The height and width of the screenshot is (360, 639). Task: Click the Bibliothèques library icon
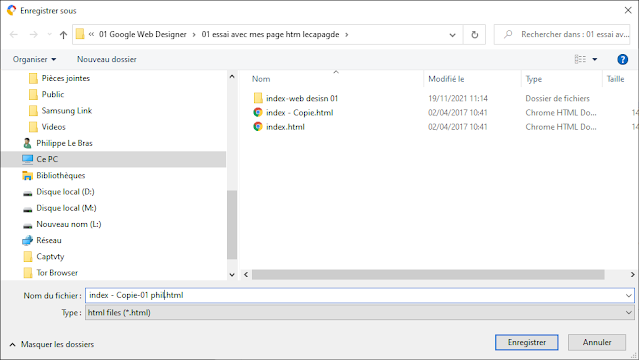click(x=27, y=176)
